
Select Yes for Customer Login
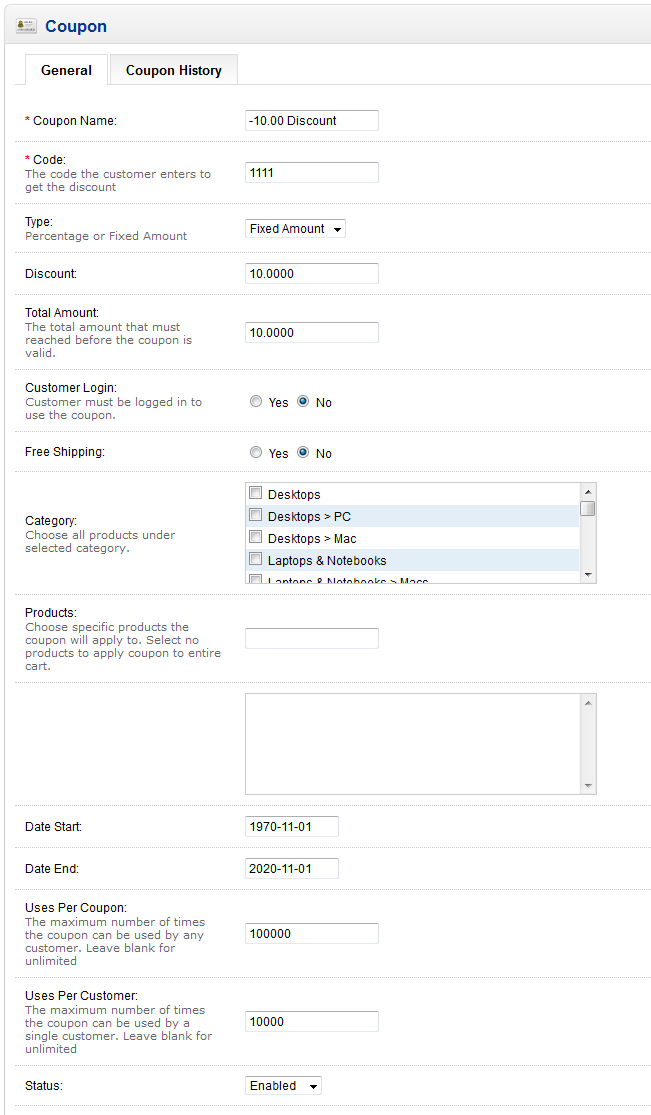pyautogui.click(x=256, y=402)
